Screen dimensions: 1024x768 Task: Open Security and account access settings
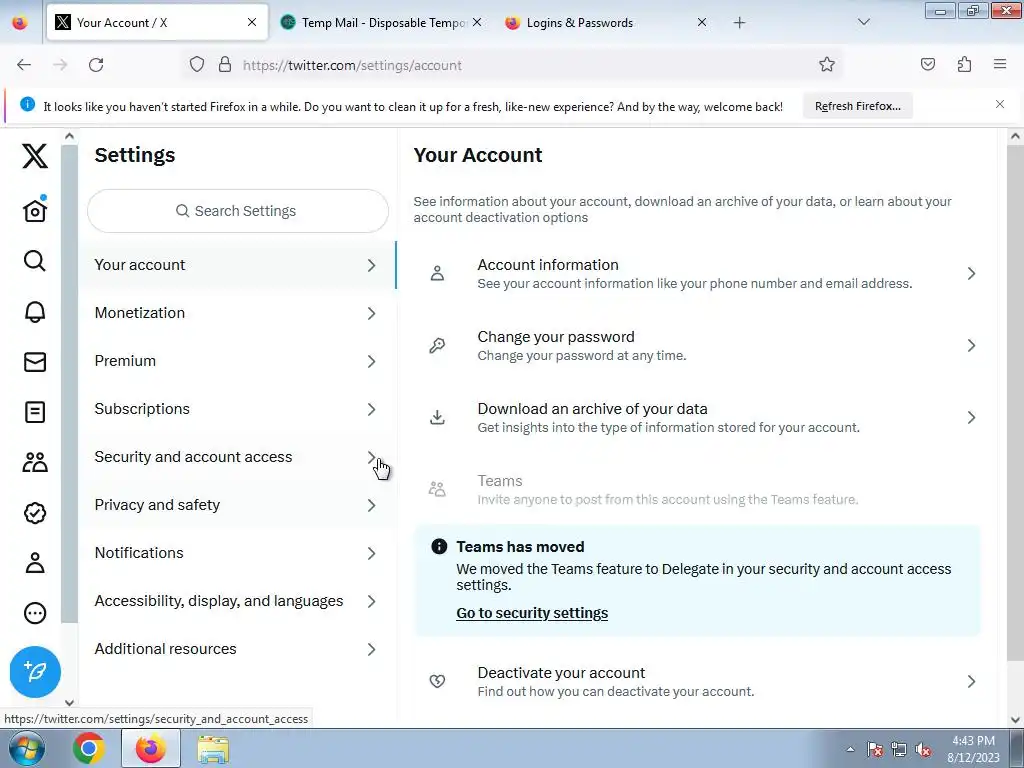point(236,457)
